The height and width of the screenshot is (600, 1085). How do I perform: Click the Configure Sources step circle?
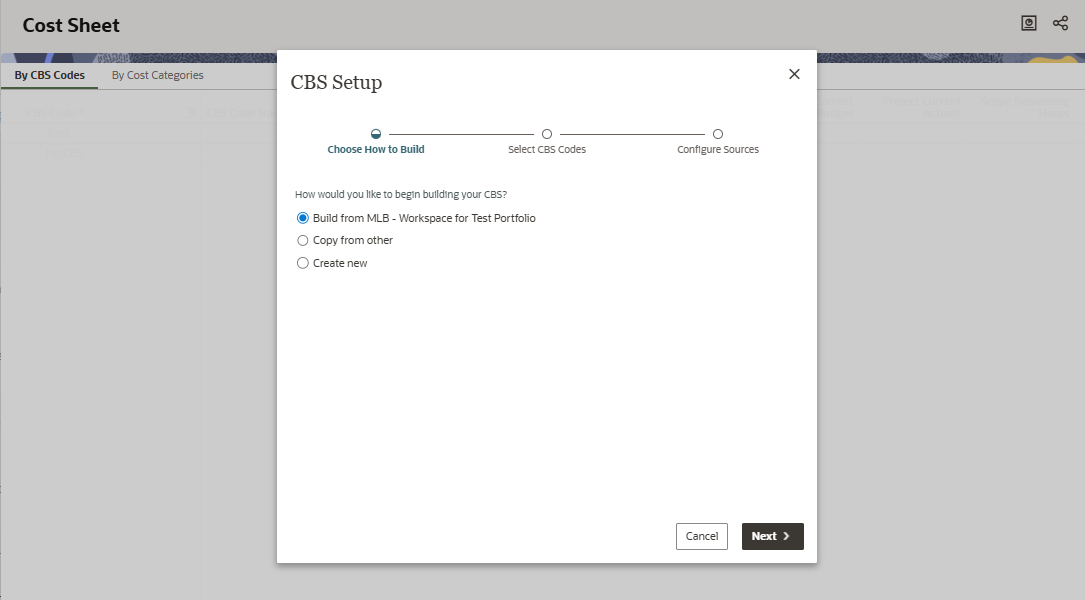[718, 134]
